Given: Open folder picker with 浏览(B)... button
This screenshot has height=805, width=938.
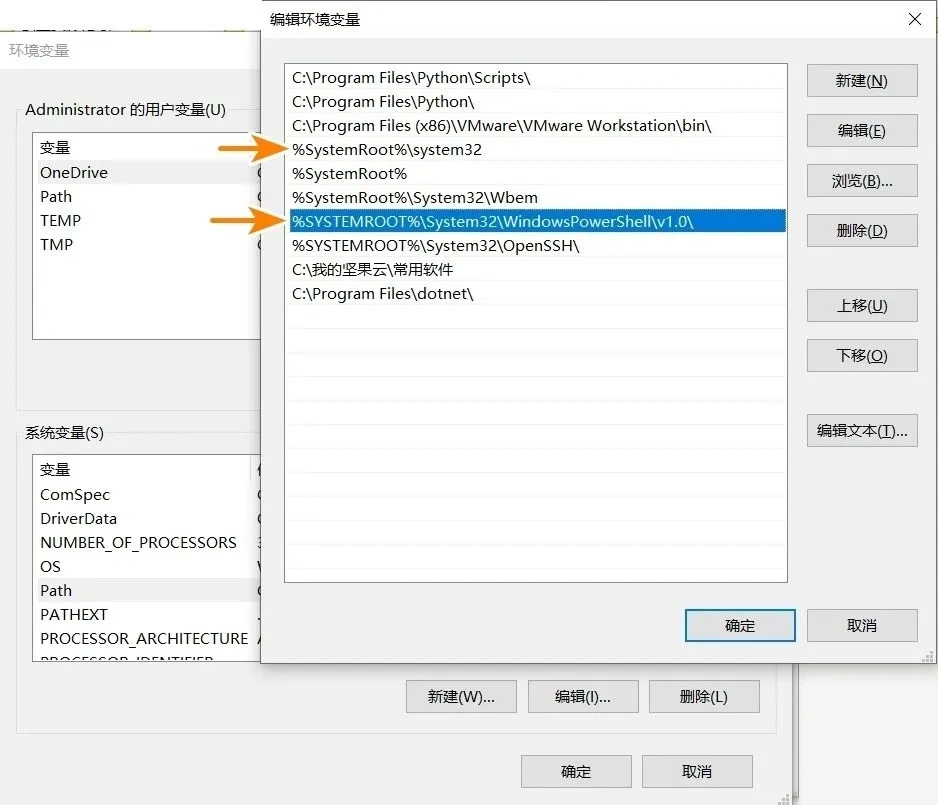Looking at the screenshot, I should [x=861, y=181].
